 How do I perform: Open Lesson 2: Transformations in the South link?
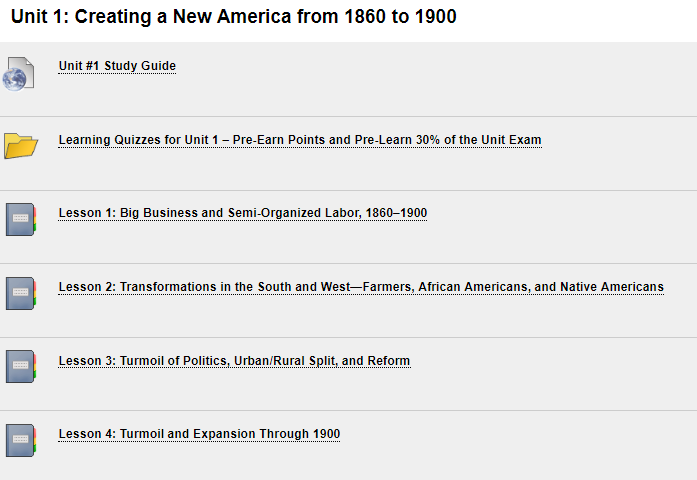pyautogui.click(x=361, y=287)
